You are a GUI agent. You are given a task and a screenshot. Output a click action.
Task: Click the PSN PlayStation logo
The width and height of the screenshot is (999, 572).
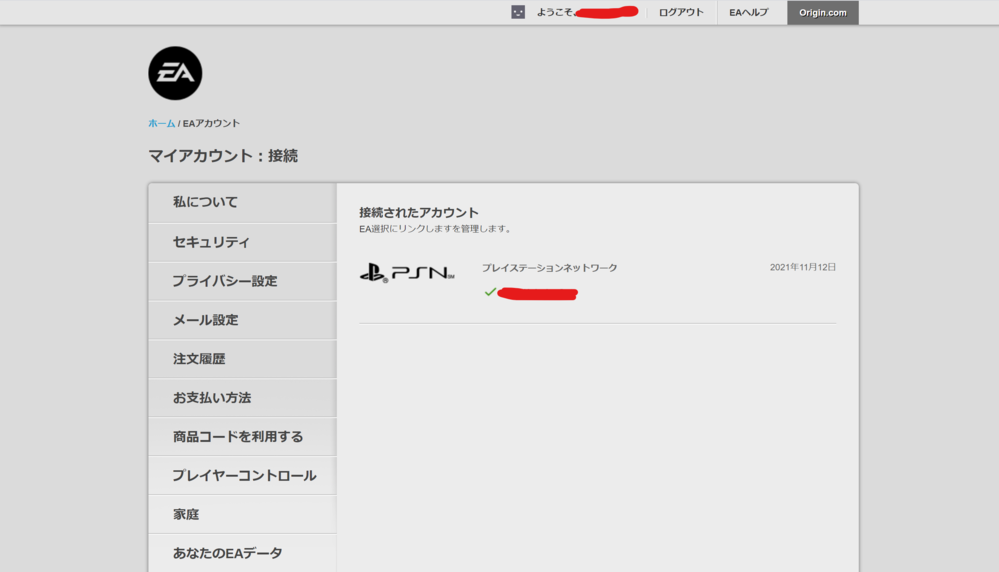click(407, 273)
